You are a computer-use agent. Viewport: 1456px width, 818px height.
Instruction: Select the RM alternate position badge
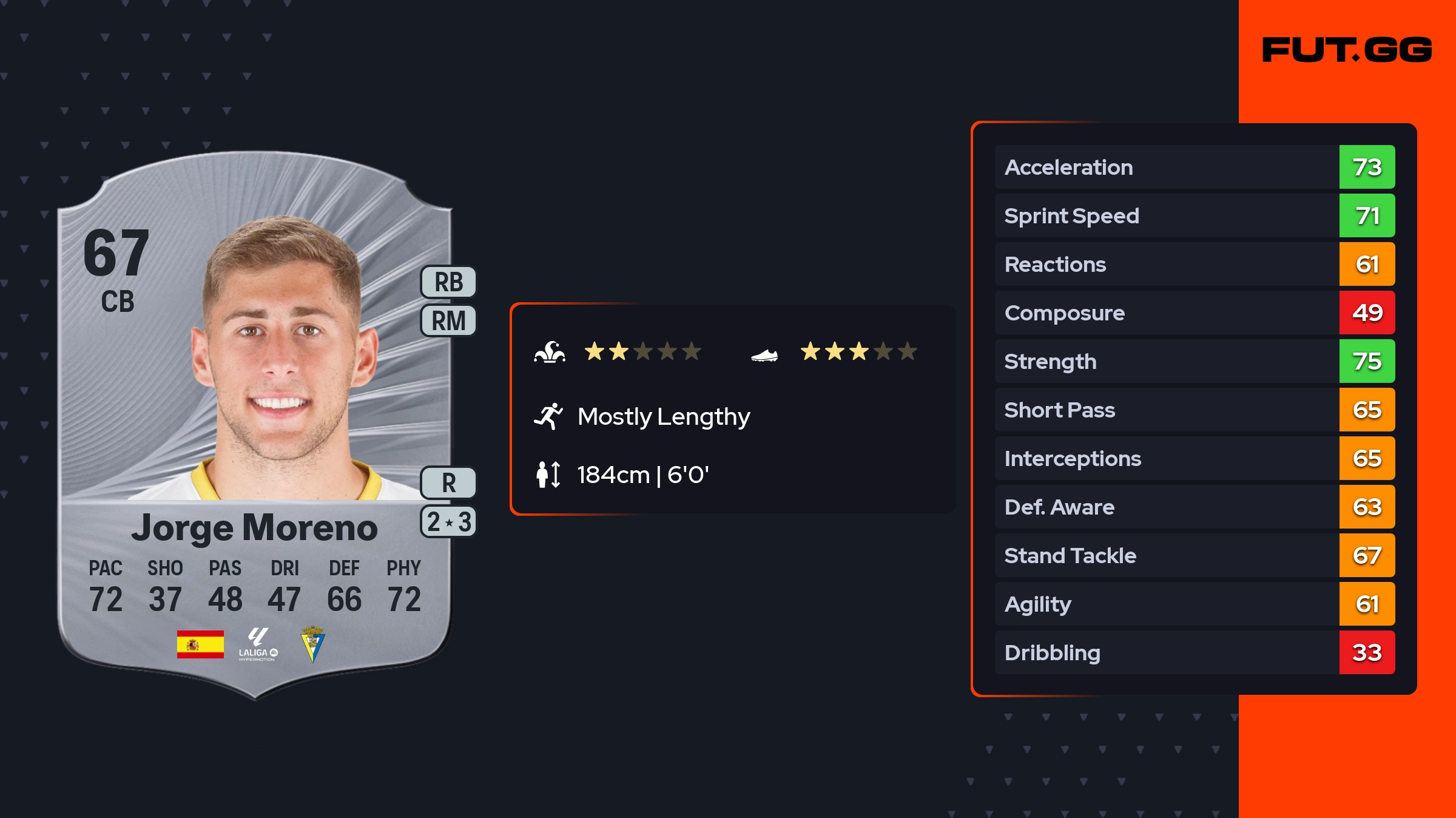(x=448, y=320)
